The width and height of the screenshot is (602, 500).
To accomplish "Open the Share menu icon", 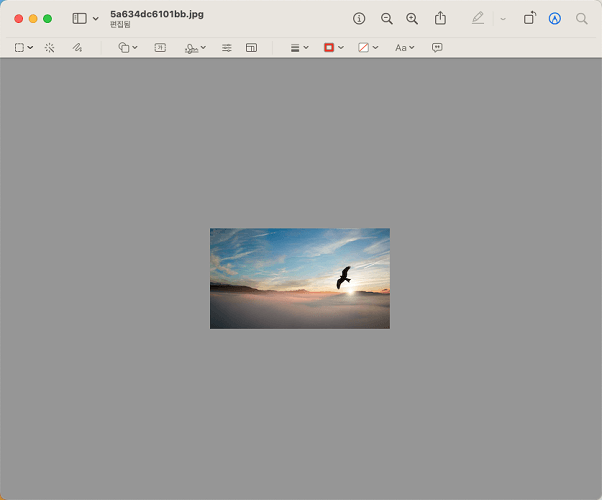I will tap(440, 19).
